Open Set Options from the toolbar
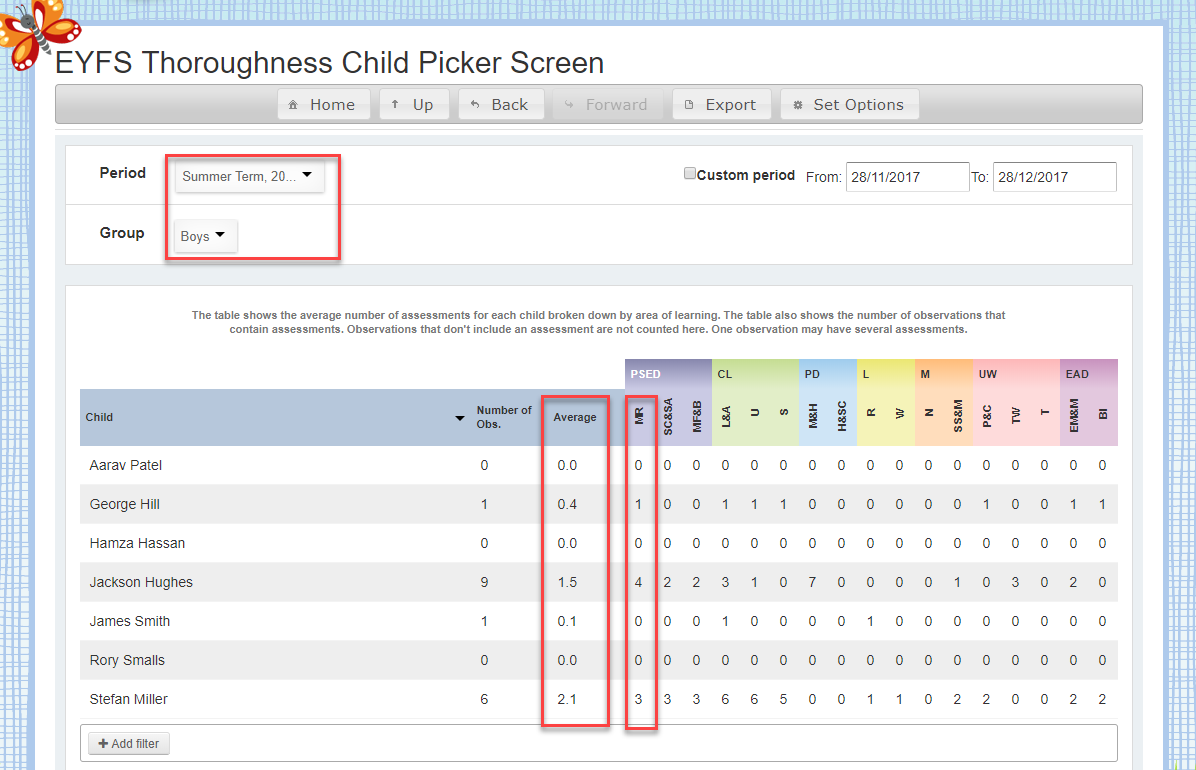This screenshot has width=1196, height=770. pyautogui.click(x=849, y=105)
